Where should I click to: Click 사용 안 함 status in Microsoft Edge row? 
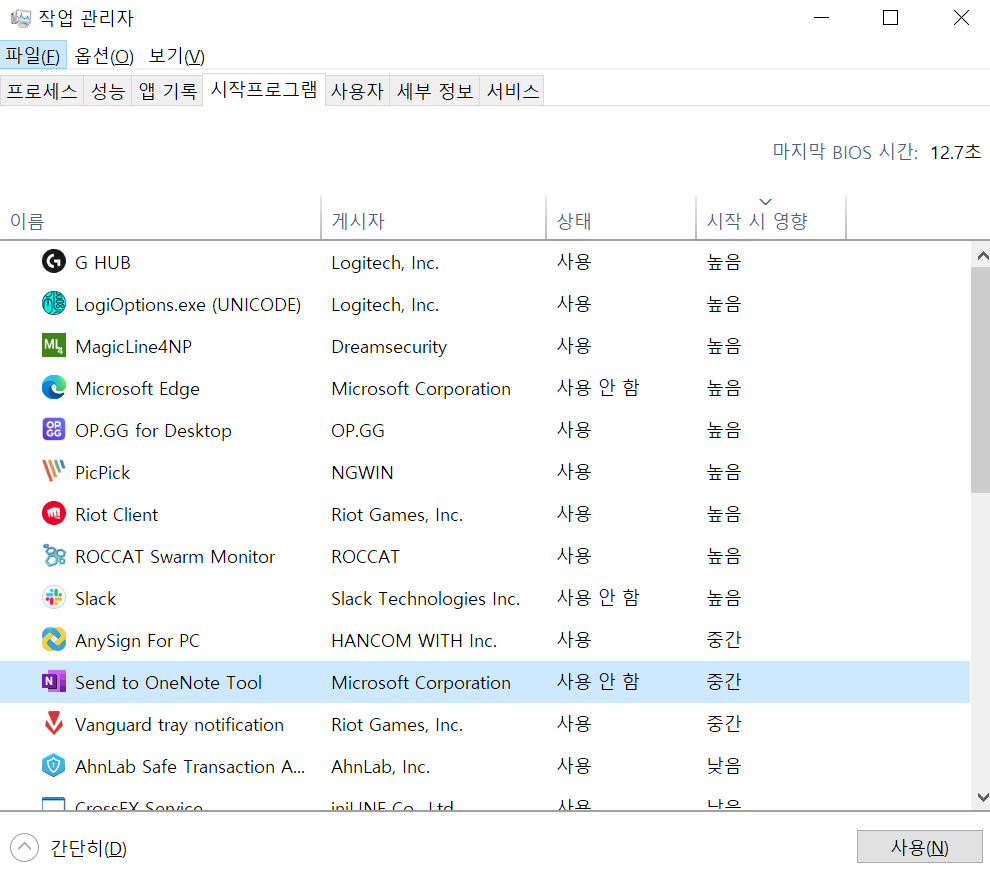[598, 388]
